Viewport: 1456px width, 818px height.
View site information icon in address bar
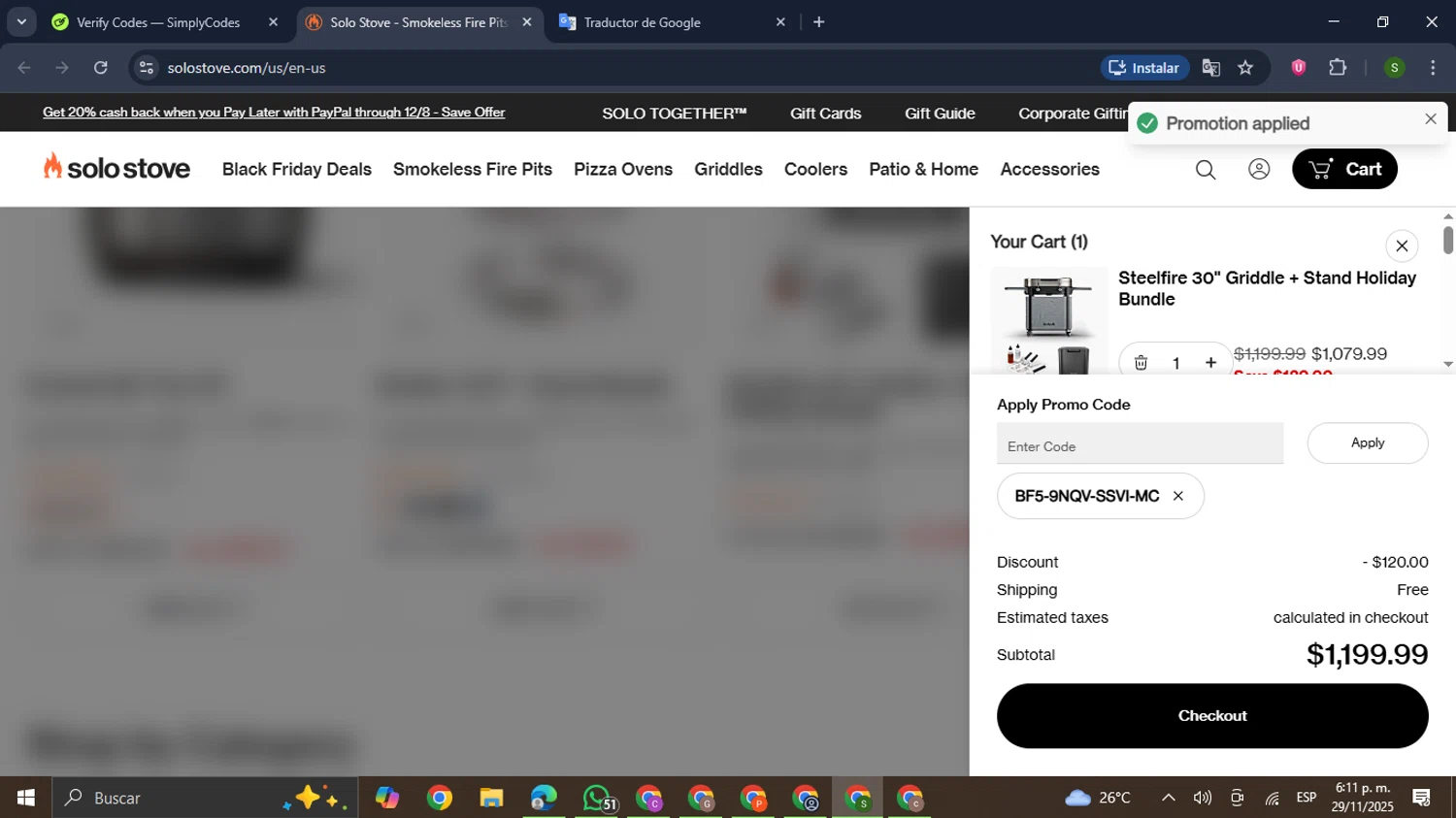coord(147,68)
